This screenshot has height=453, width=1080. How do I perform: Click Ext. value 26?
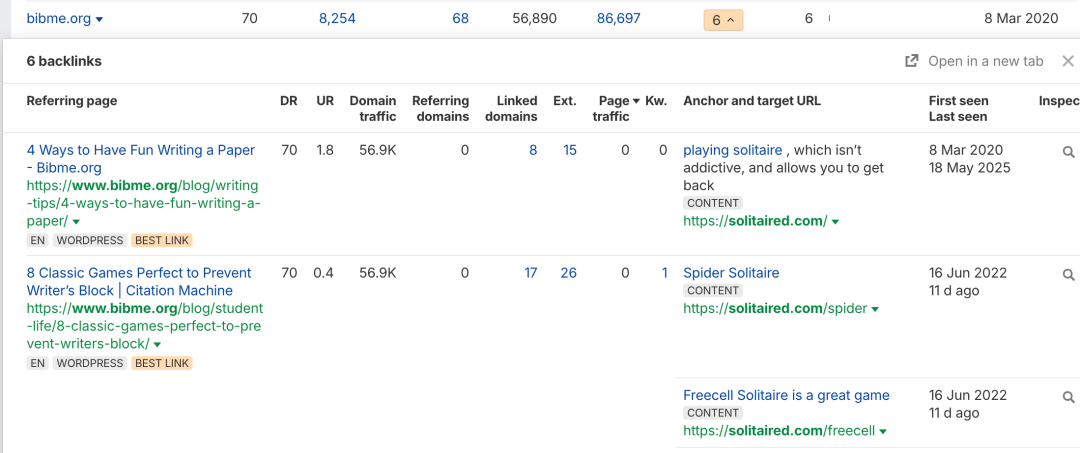coord(568,273)
